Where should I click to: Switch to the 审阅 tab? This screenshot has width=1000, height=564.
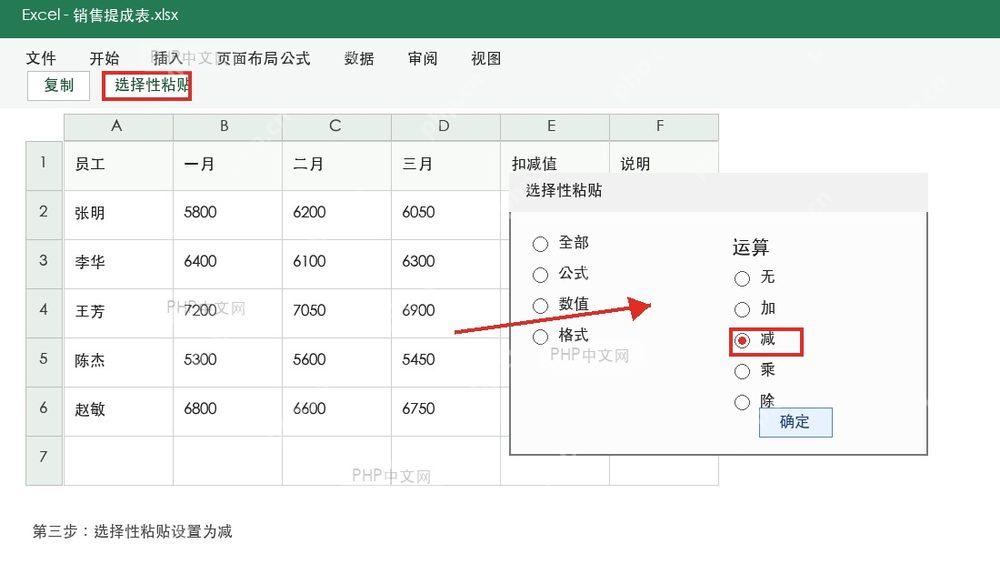(423, 59)
